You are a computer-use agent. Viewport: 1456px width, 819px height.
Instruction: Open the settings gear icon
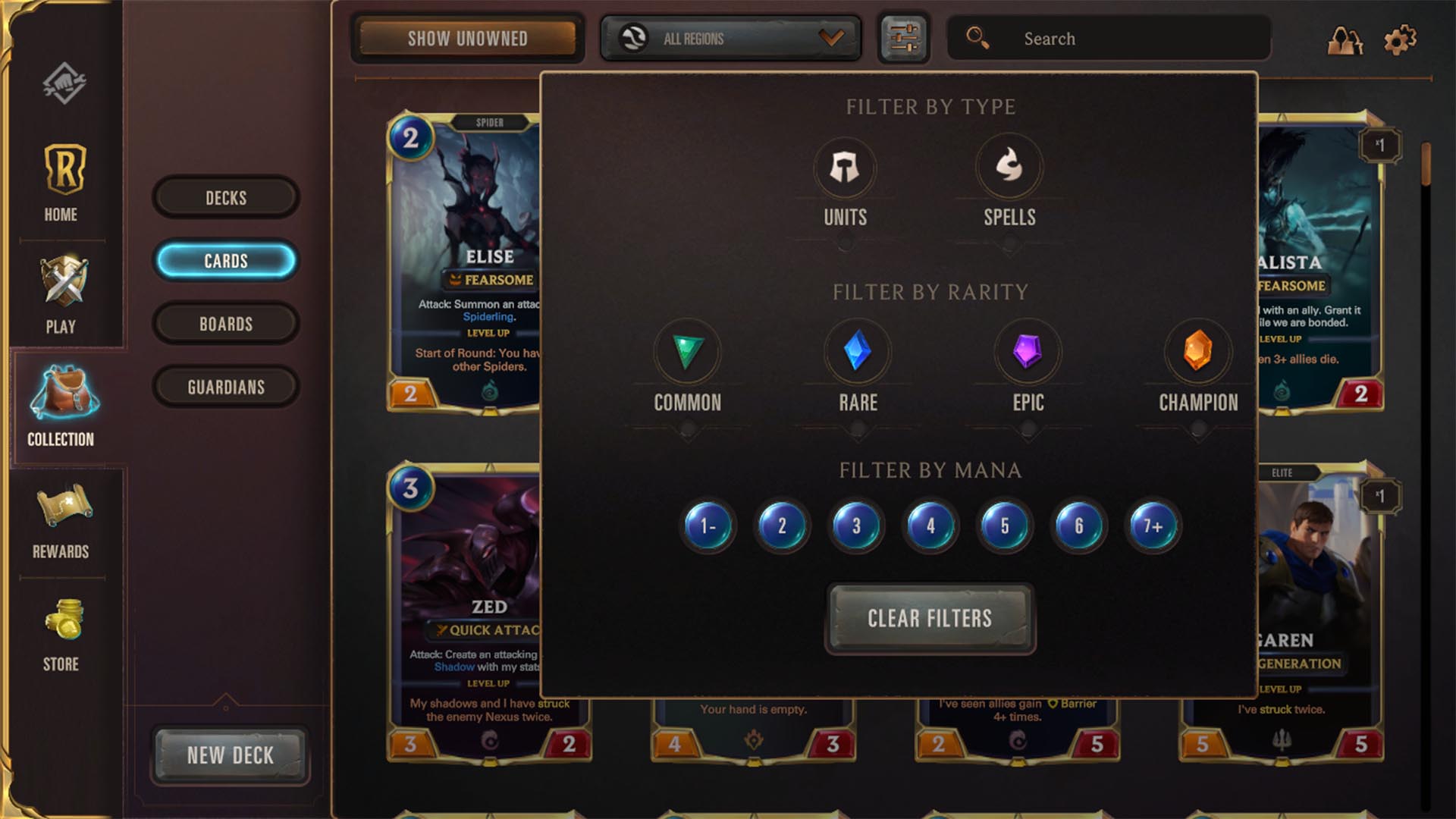tap(1400, 39)
